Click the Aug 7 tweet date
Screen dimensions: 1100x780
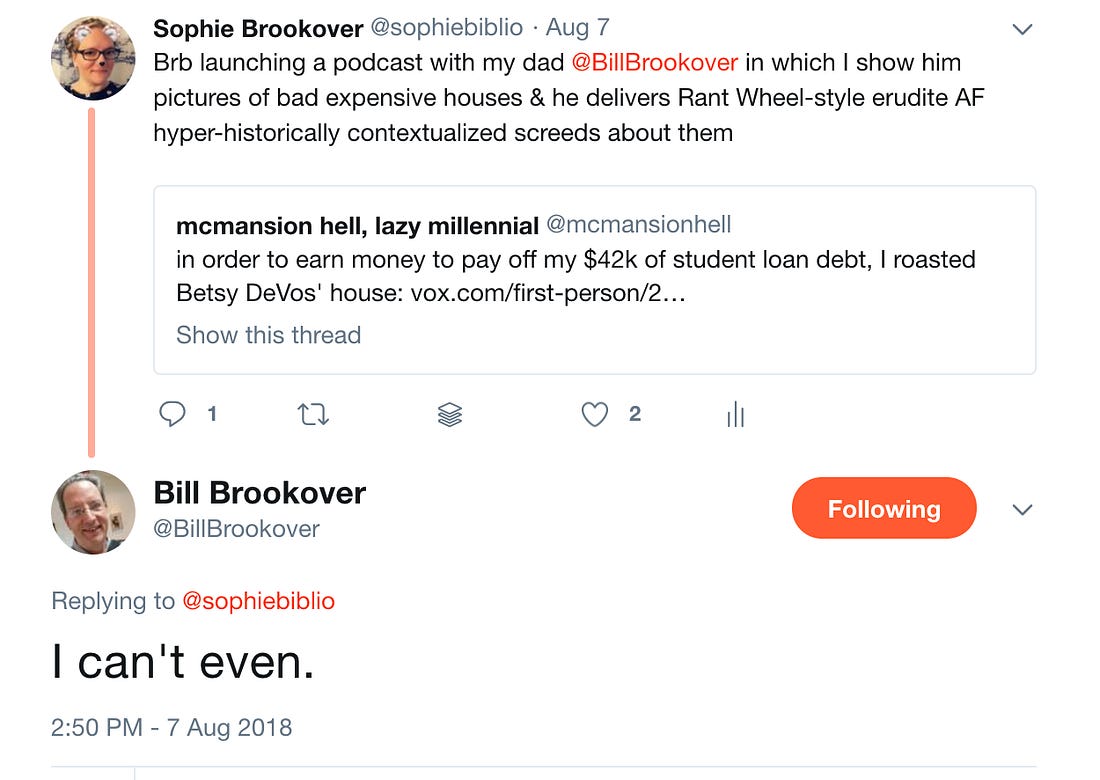[577, 28]
